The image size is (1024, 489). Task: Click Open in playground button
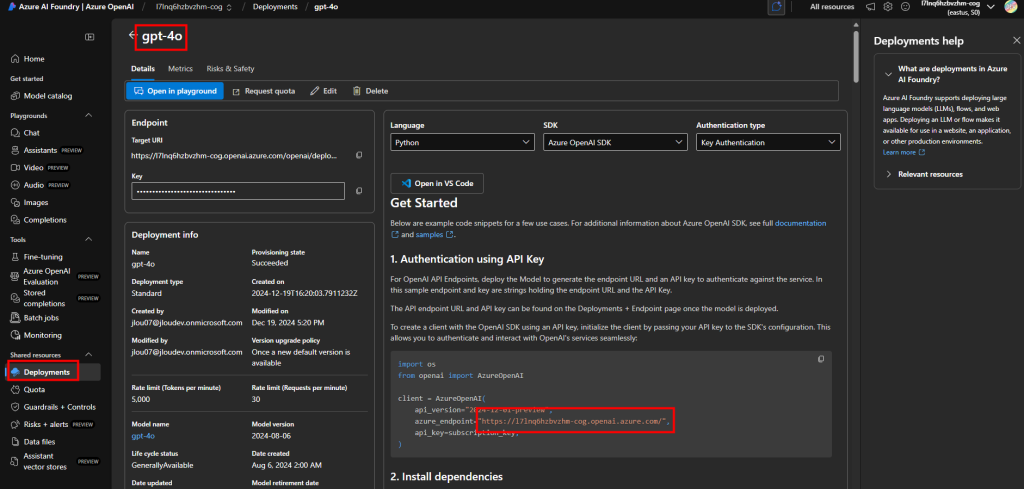pos(174,91)
